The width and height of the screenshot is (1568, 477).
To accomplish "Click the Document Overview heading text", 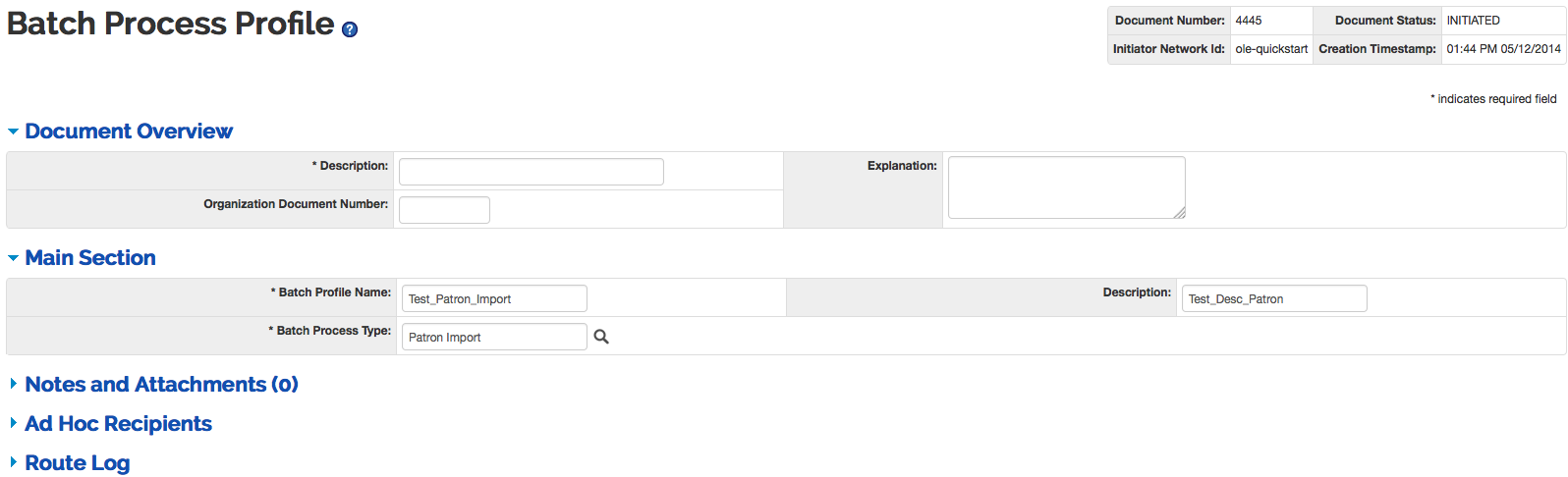I will (129, 132).
